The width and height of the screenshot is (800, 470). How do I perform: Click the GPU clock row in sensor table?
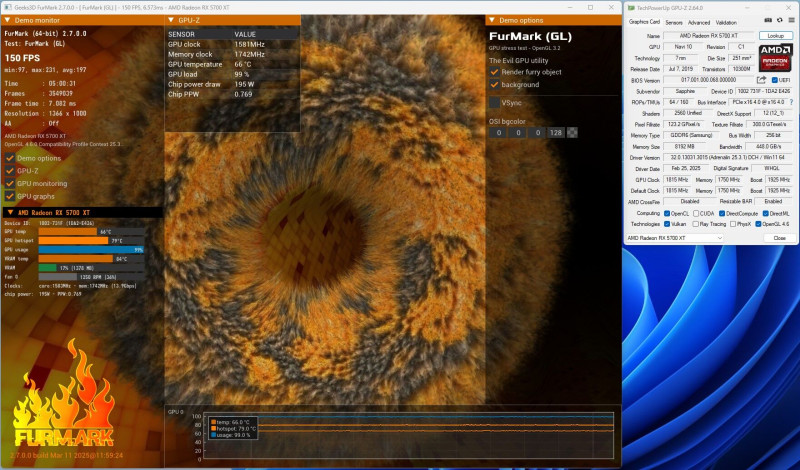click(x=233, y=44)
